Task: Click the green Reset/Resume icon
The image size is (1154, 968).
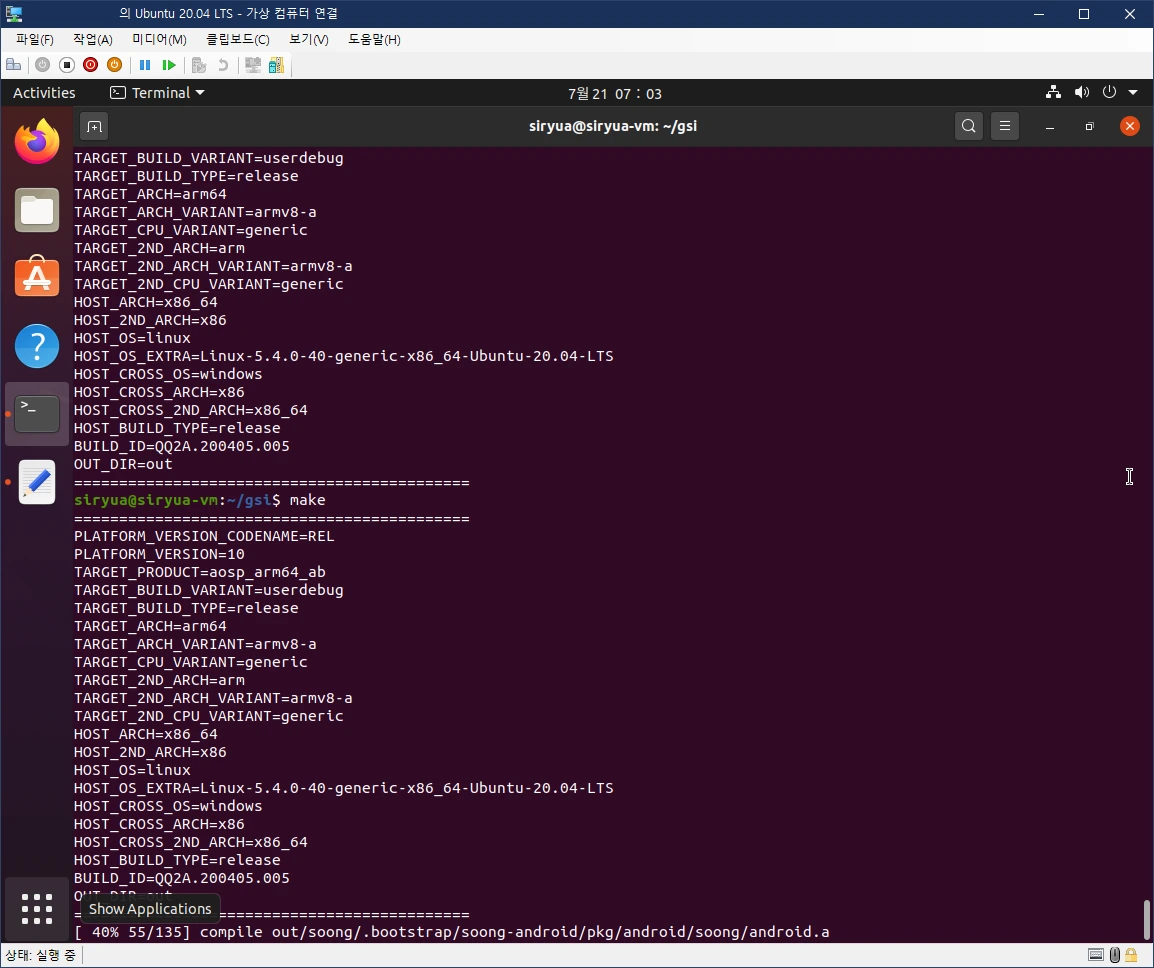Action: (169, 65)
